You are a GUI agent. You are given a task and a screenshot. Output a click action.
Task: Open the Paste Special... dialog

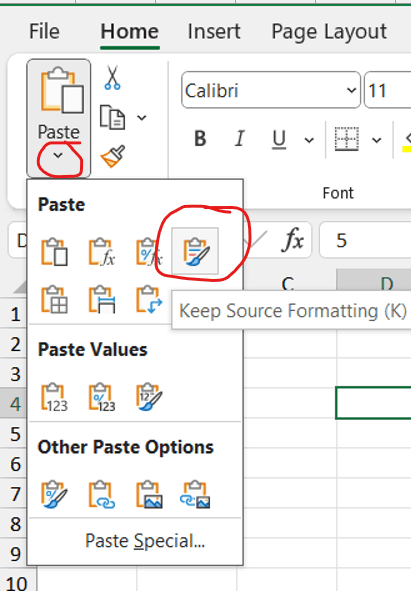pyautogui.click(x=145, y=541)
